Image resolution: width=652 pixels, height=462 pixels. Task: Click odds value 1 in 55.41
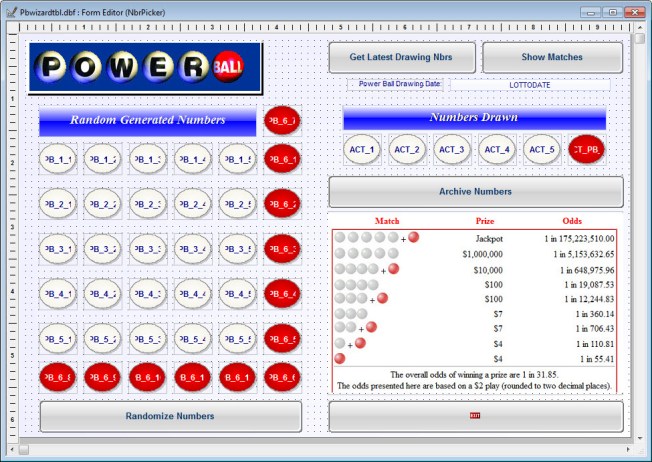597,359
